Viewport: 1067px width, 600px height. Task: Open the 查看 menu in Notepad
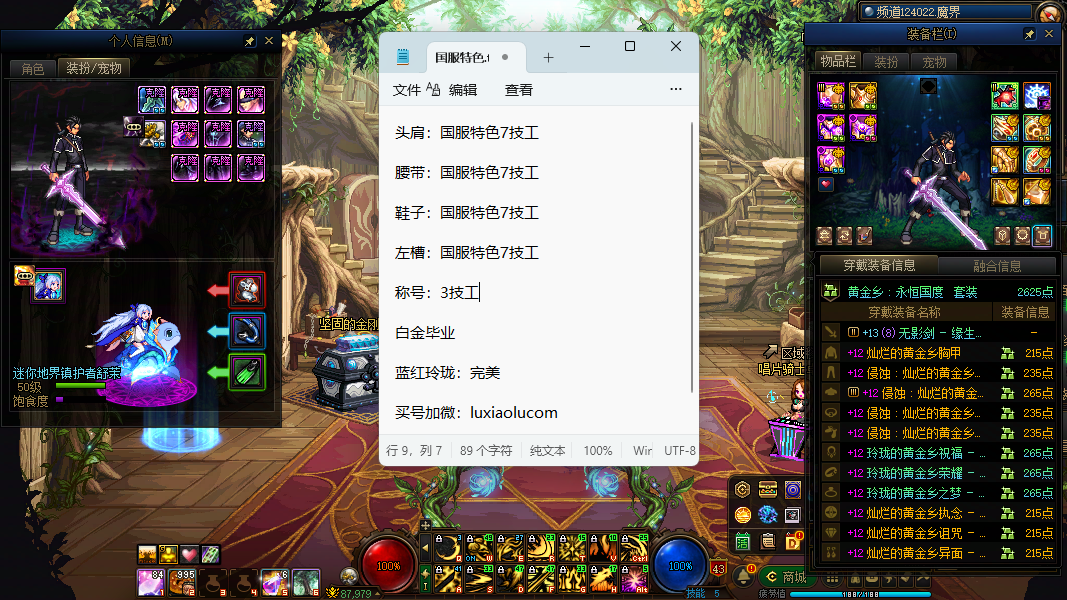519,90
